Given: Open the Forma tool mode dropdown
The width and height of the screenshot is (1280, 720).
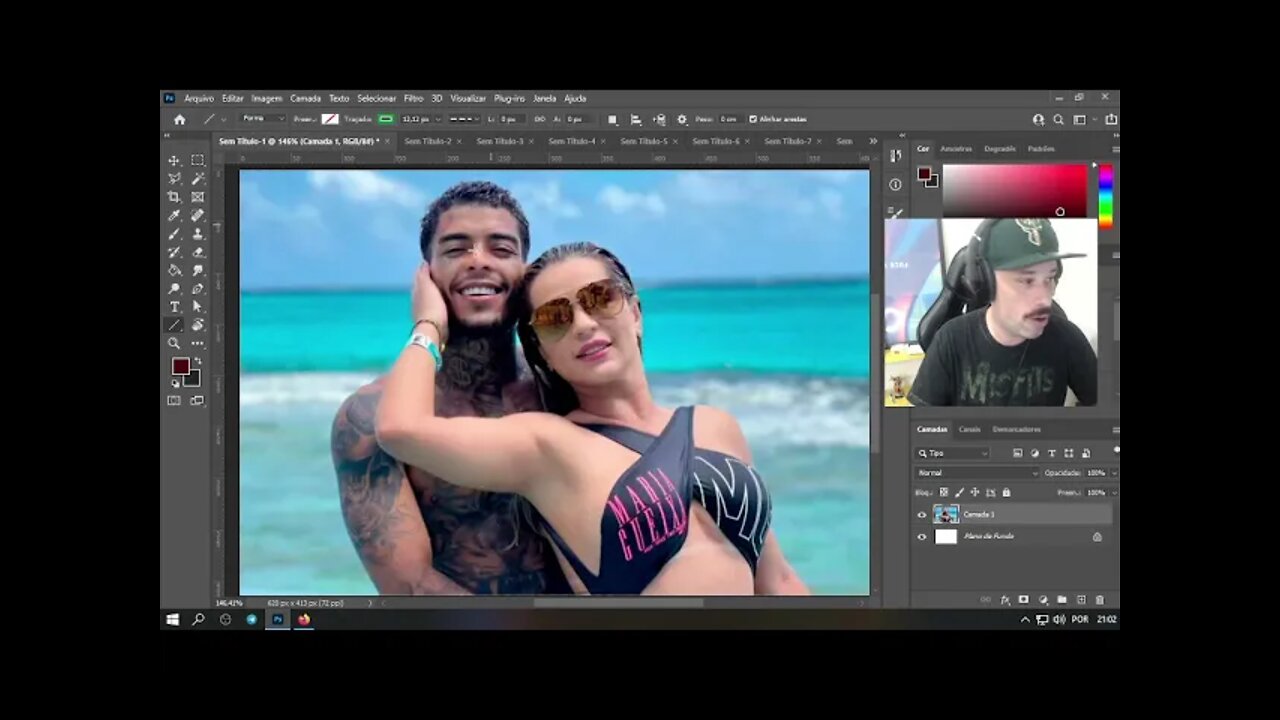Looking at the screenshot, I should (262, 119).
